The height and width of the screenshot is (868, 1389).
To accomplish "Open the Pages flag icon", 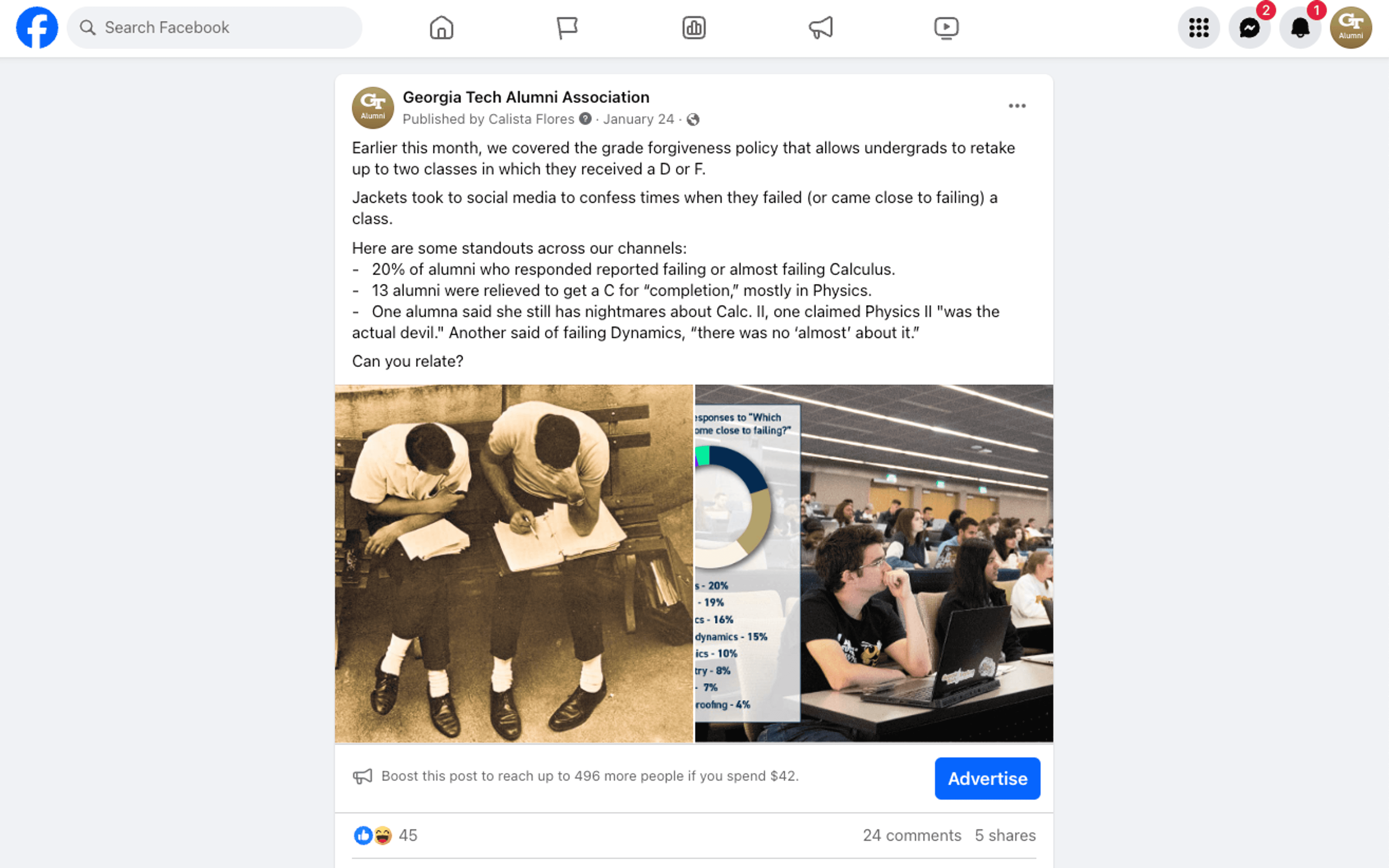I will [567, 27].
